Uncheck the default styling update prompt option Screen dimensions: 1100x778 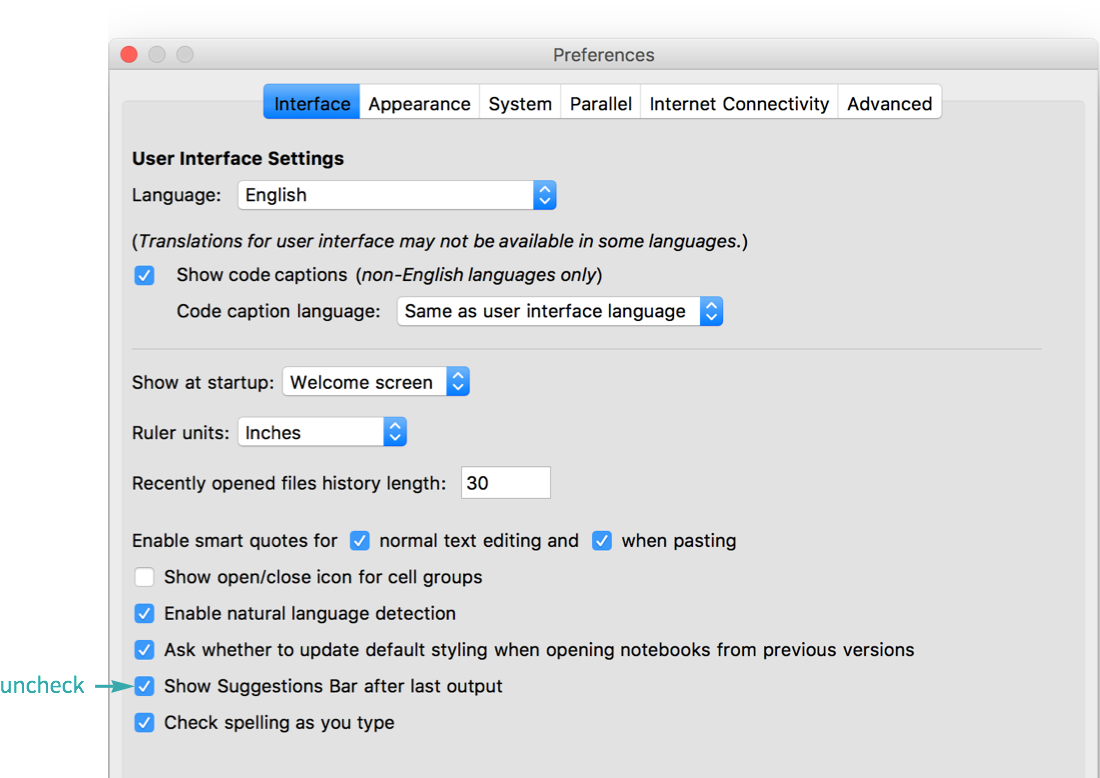[144, 649]
